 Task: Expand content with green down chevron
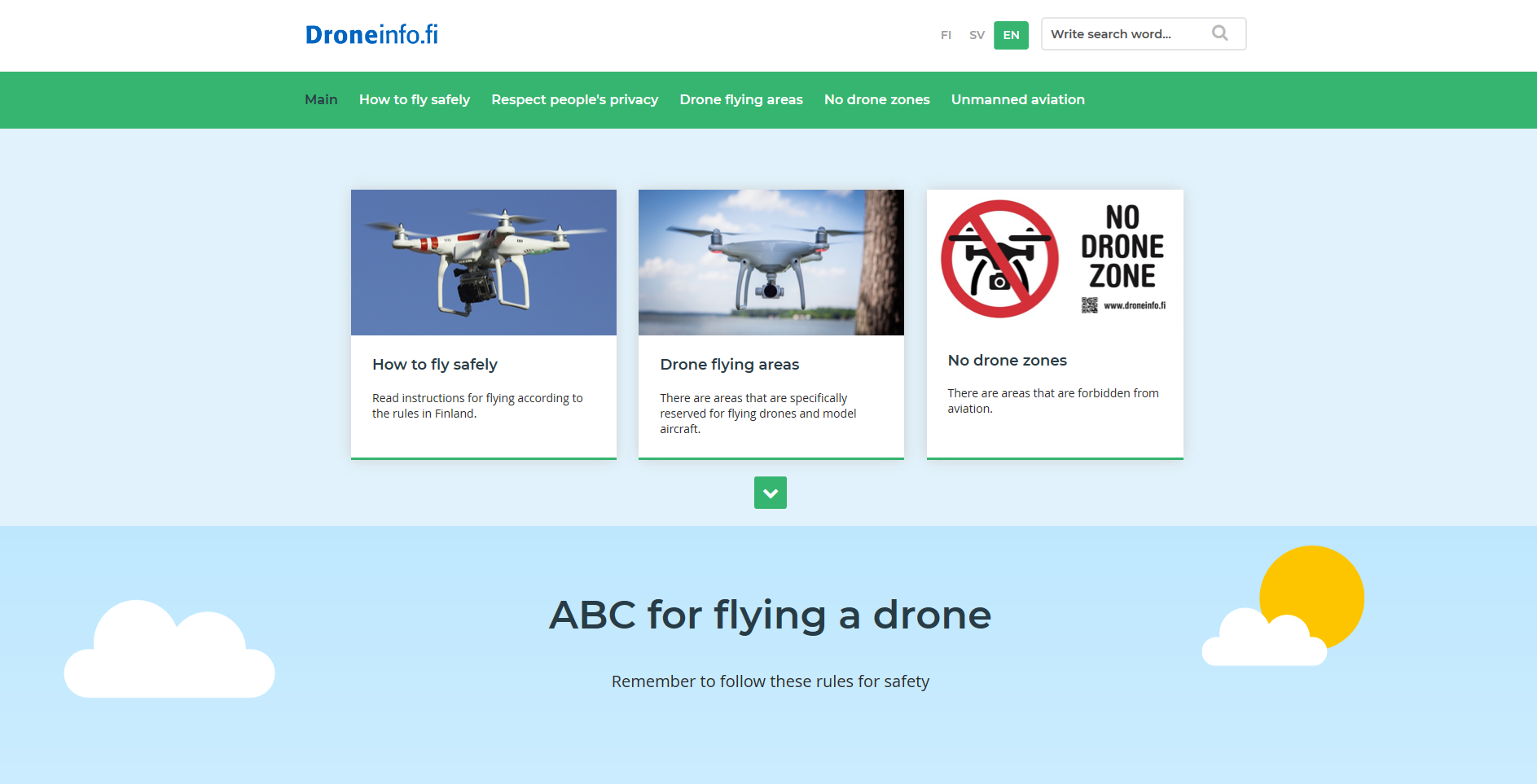point(771,493)
